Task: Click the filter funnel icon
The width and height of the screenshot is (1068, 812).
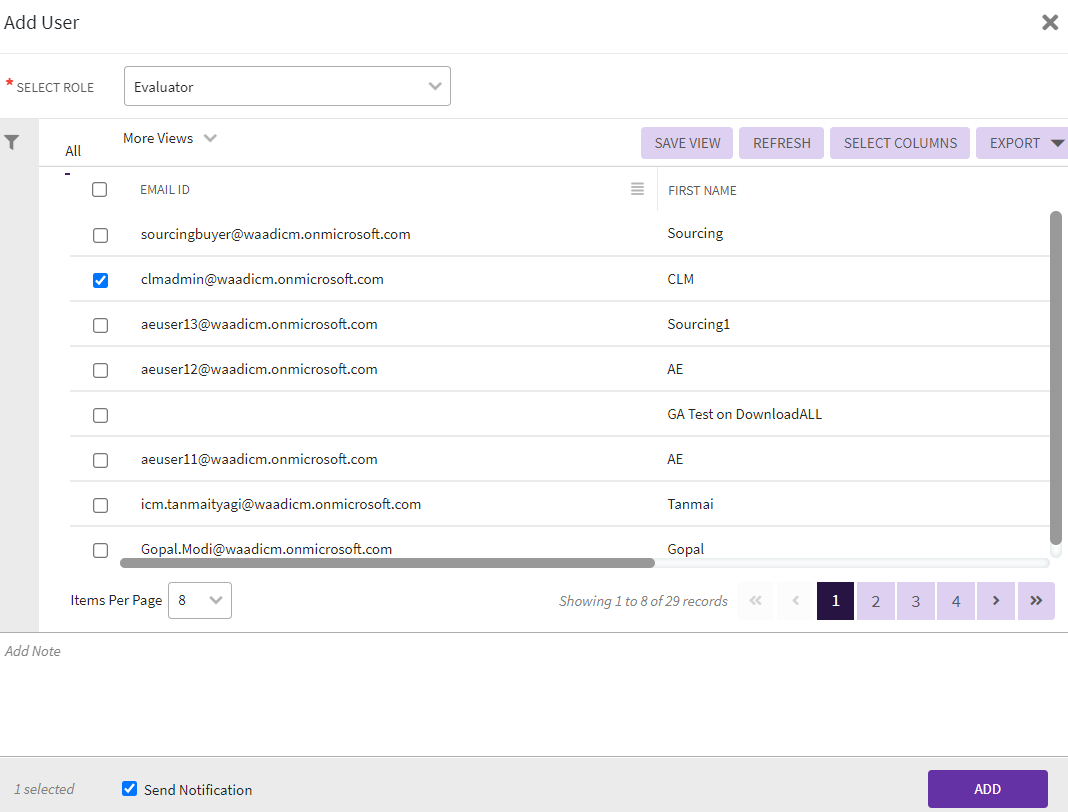Action: (x=12, y=143)
